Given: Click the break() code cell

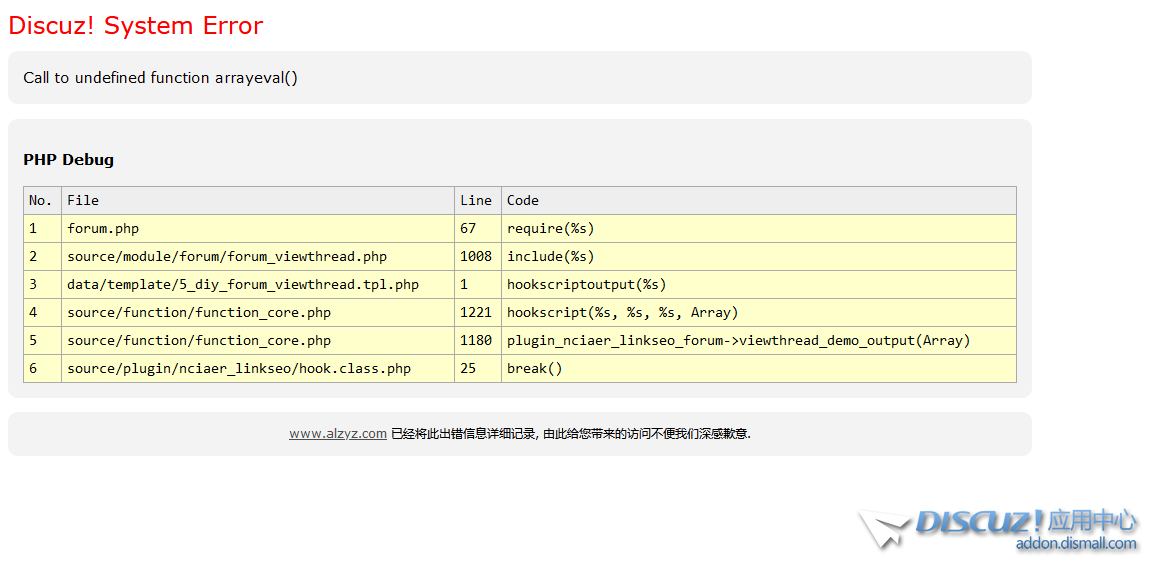Looking at the screenshot, I should pos(535,369).
